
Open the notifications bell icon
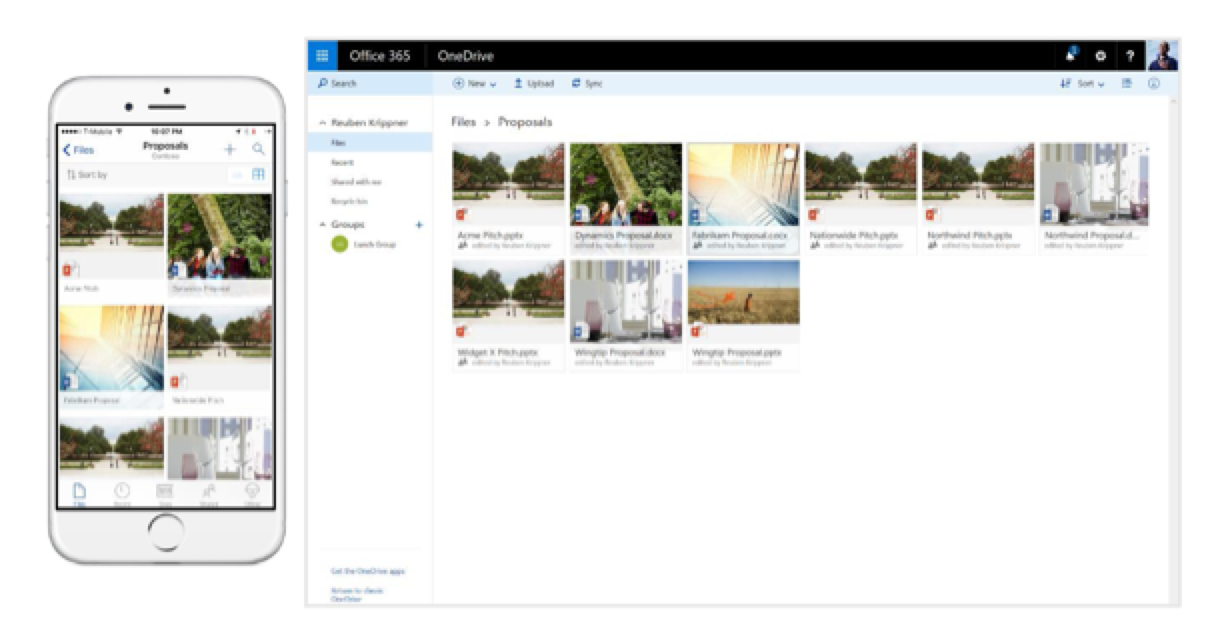tap(1071, 56)
